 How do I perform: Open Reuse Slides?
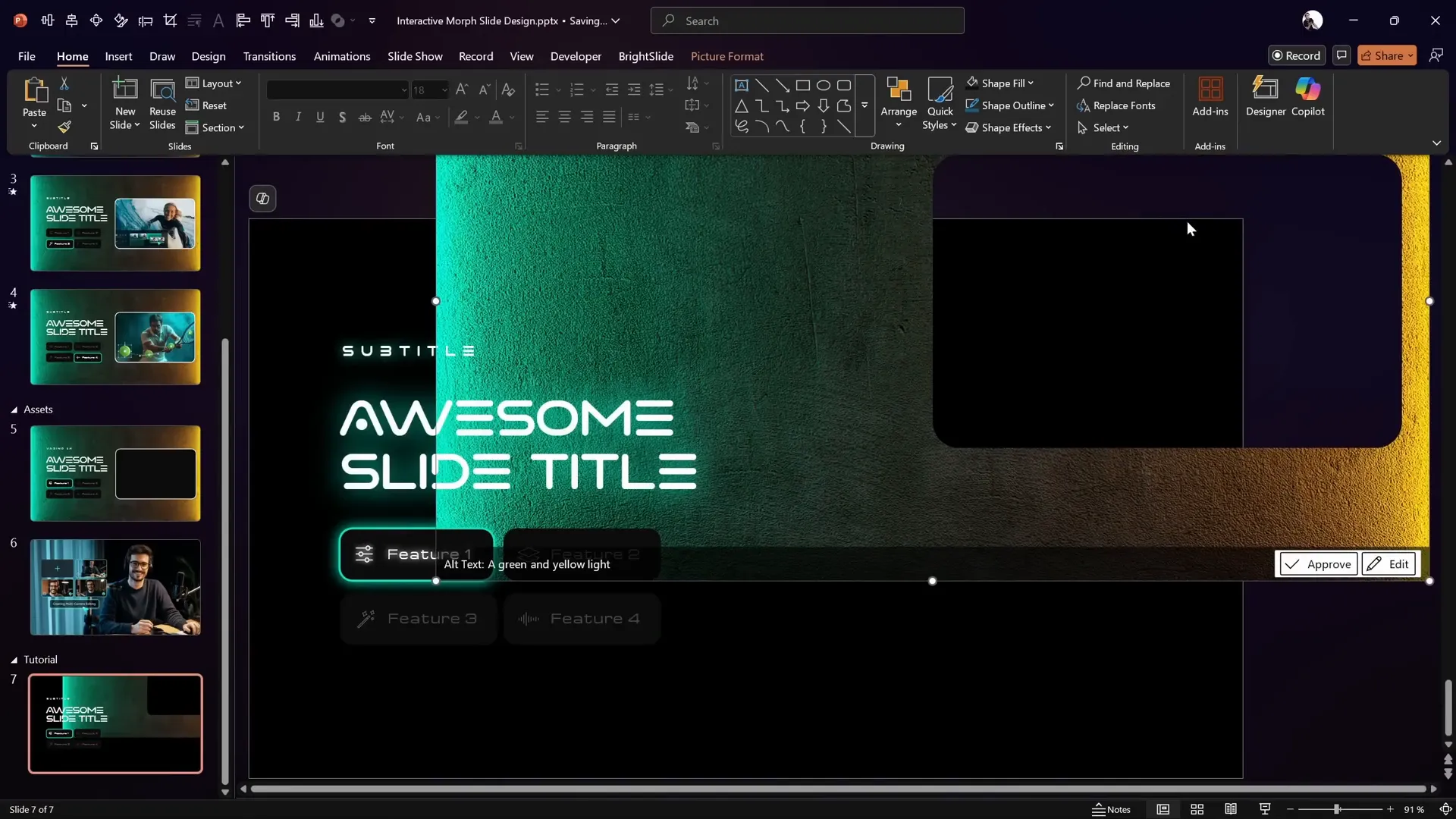coord(162,104)
